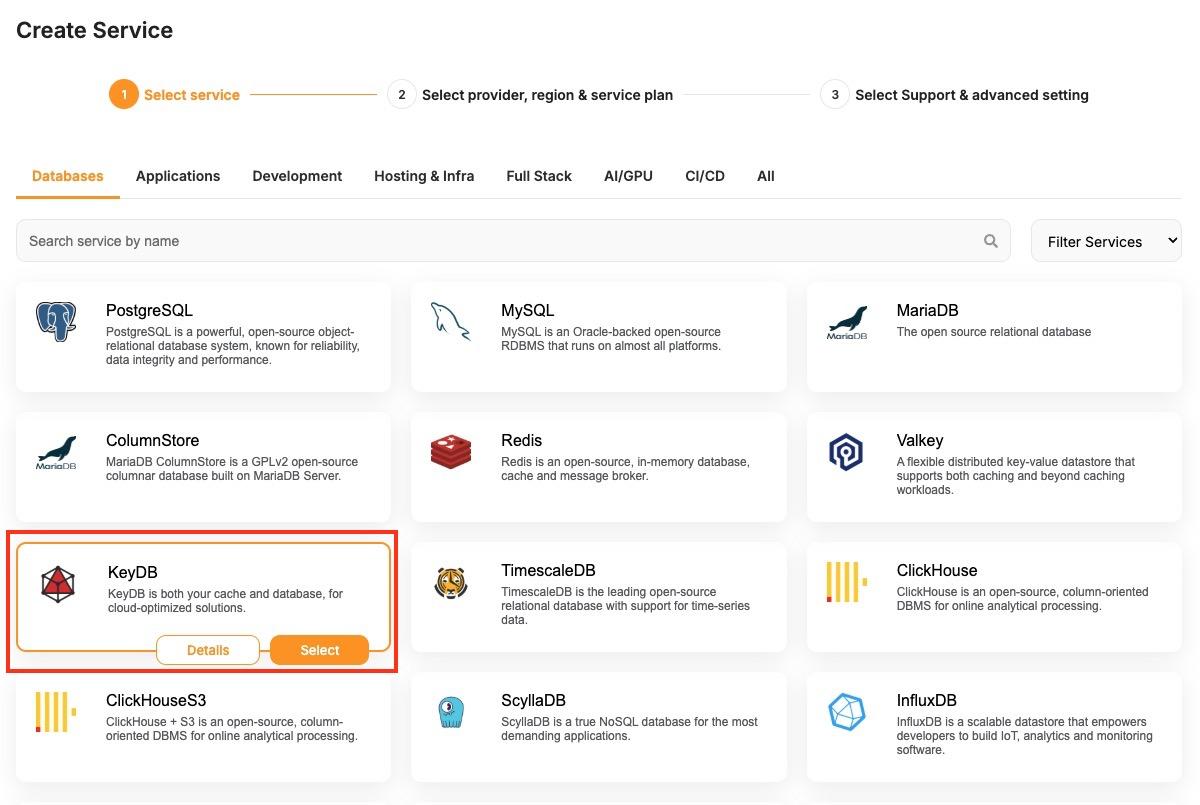
Task: Choose the MariaDB service card
Action: point(993,335)
